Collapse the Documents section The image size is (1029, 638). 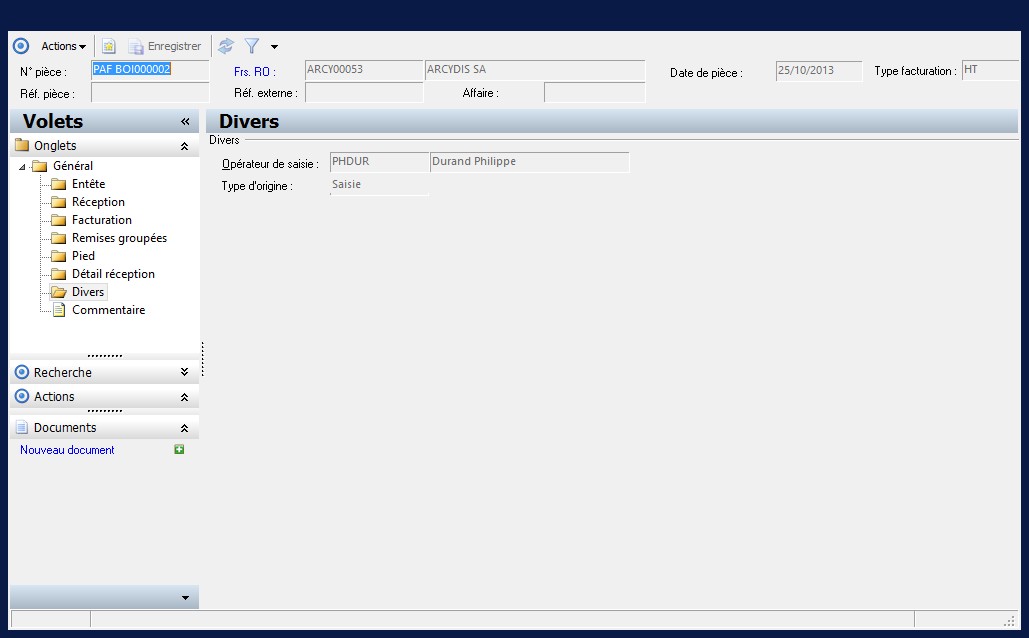184,428
